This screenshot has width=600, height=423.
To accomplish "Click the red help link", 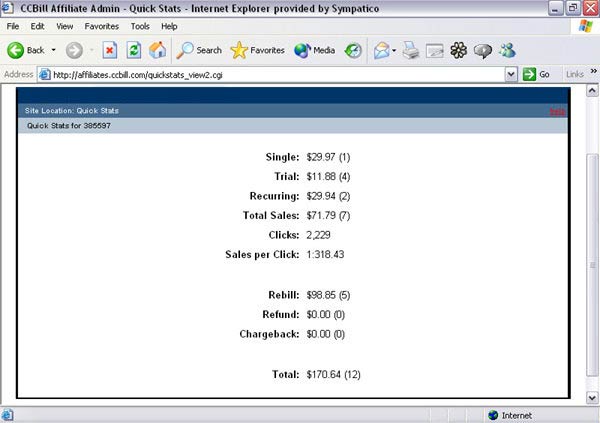I will pos(557,111).
